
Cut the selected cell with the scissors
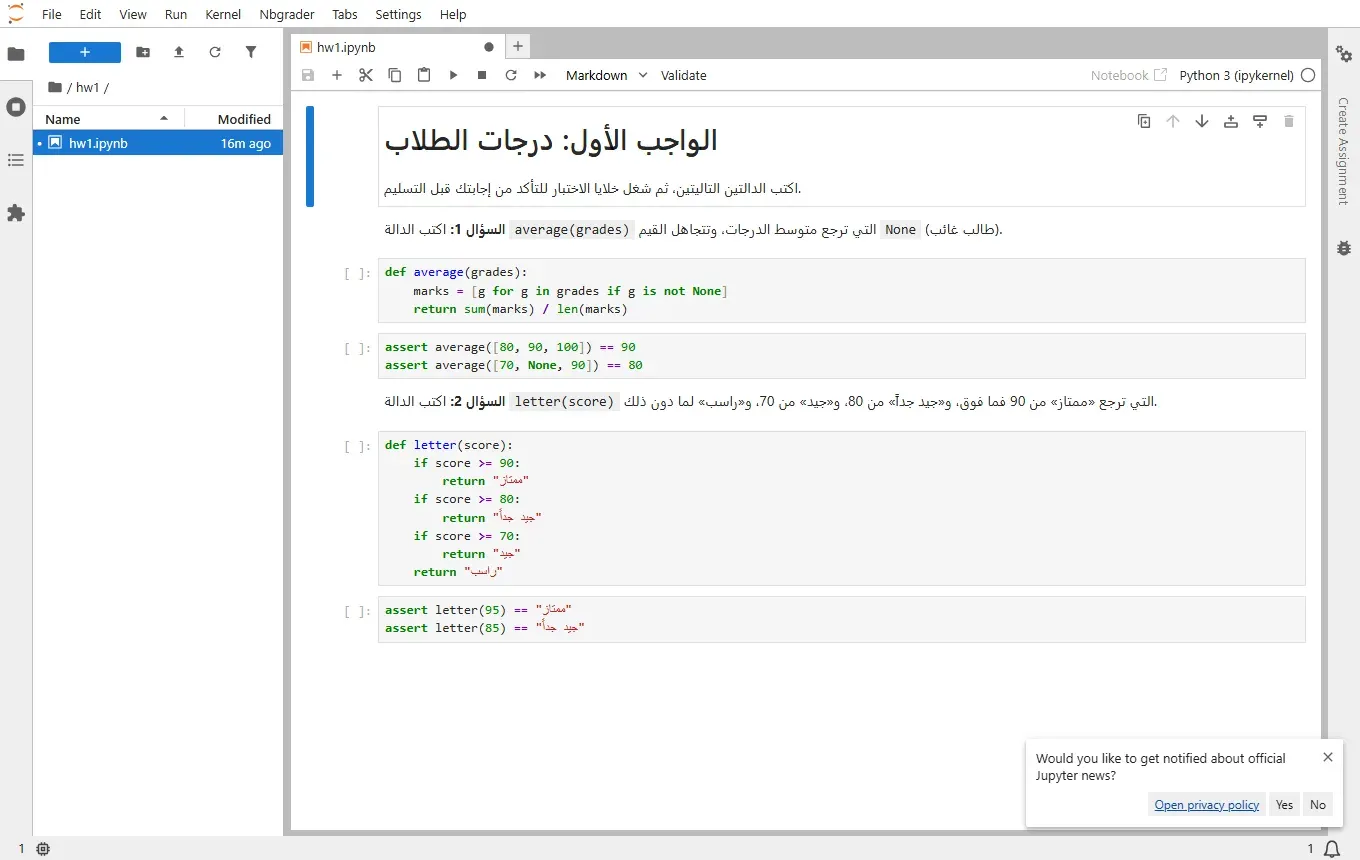pos(366,75)
